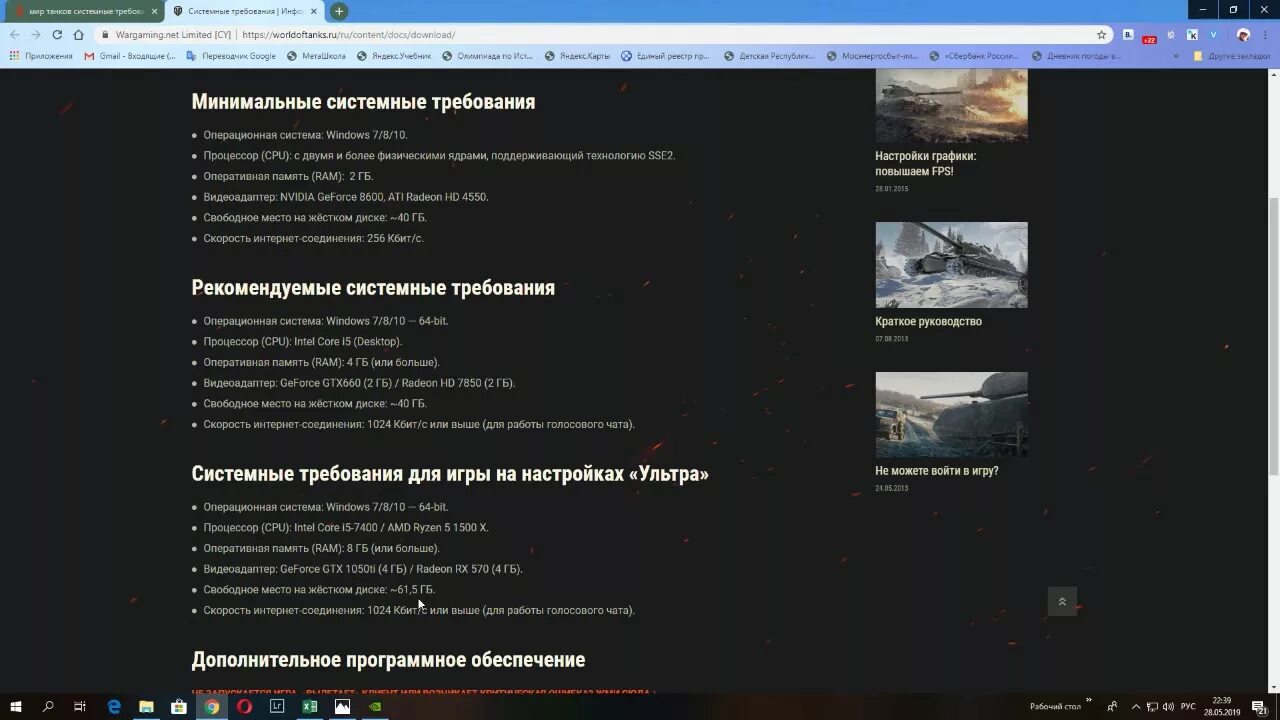1280x720 pixels.
Task: Switch the РУС input language indicator
Action: [x=1188, y=706]
